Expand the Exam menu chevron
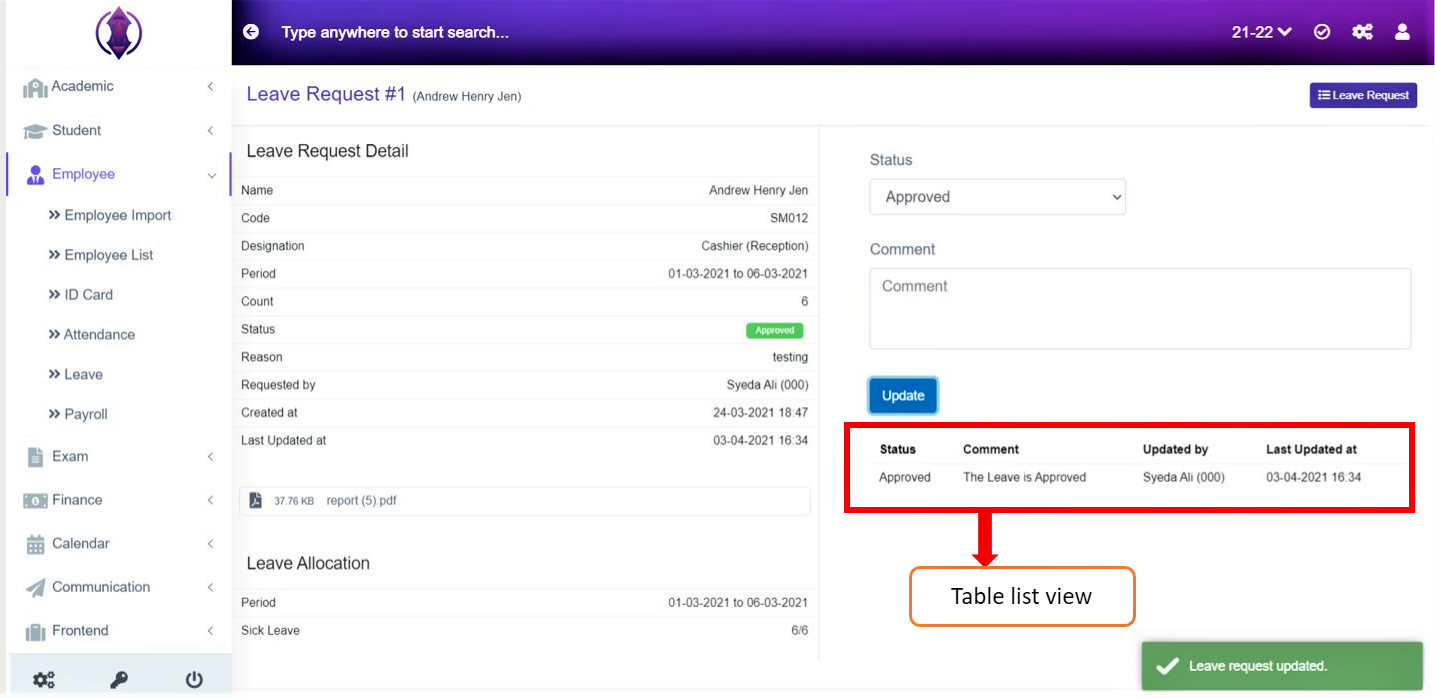The width and height of the screenshot is (1435, 698). [x=210, y=457]
